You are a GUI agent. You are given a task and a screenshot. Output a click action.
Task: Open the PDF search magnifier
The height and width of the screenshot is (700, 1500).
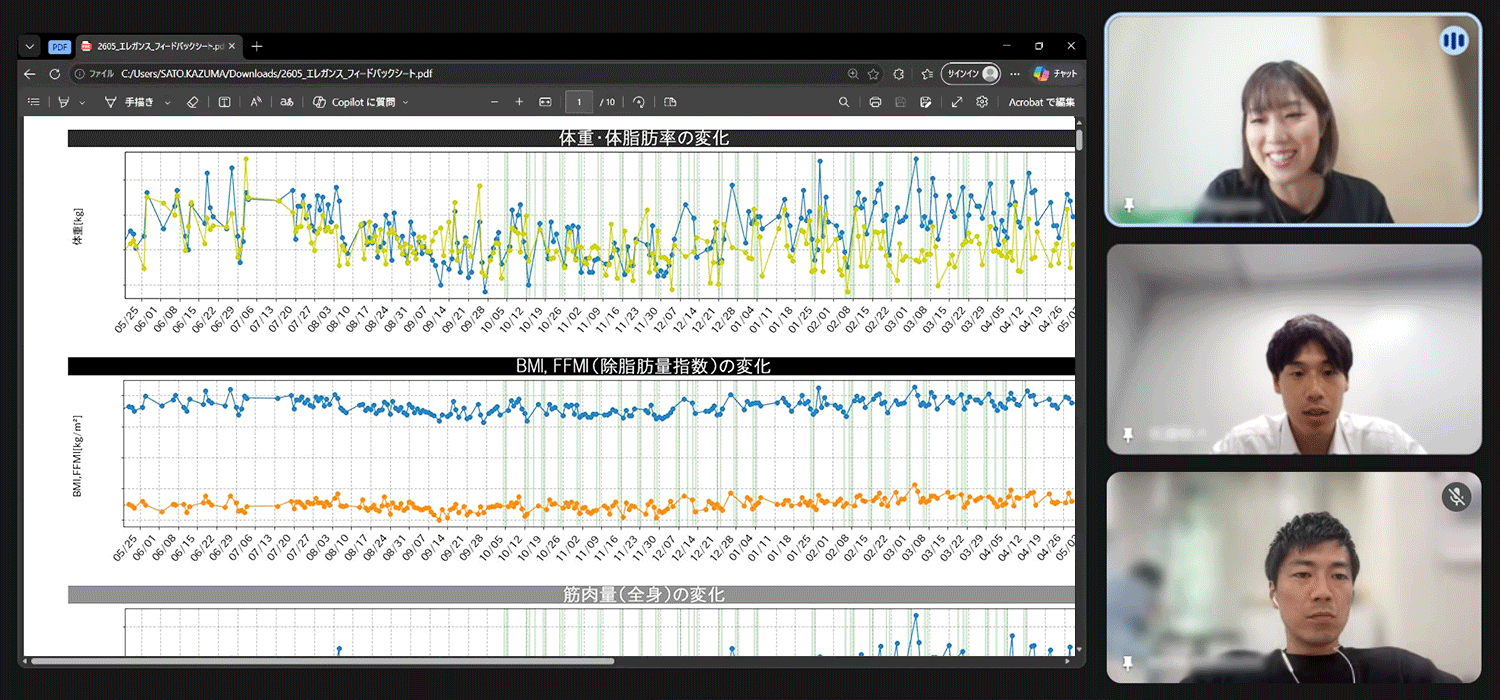(x=844, y=102)
